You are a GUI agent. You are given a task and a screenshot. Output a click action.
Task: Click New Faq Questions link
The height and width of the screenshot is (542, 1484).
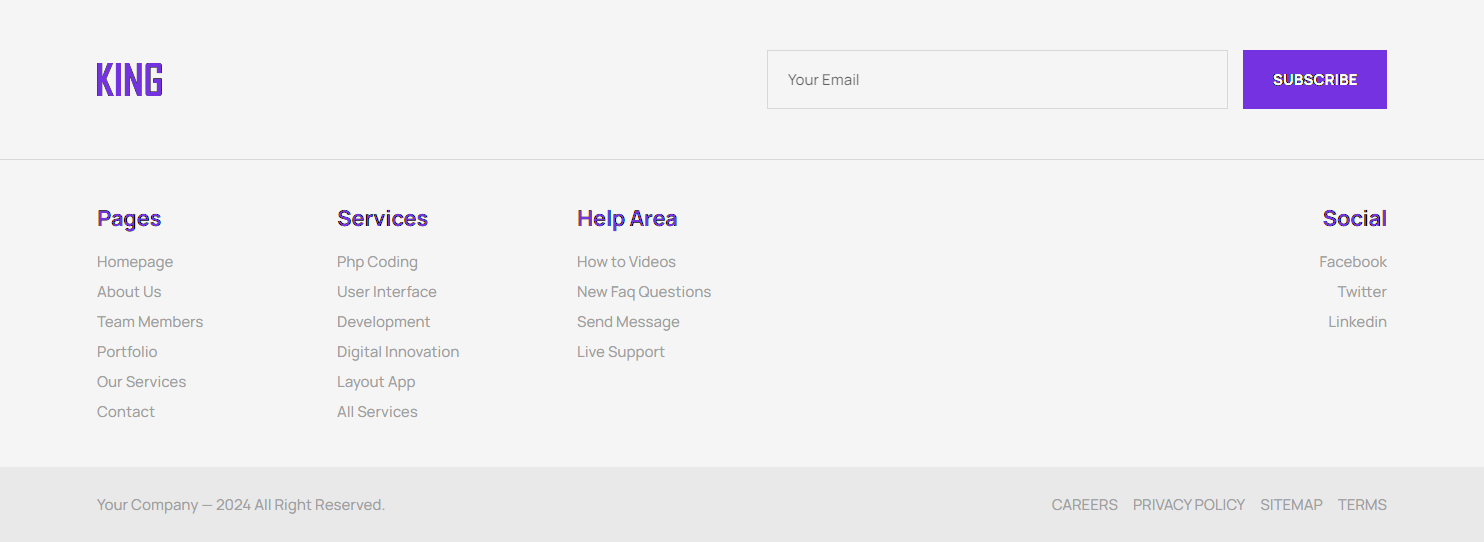pos(644,292)
